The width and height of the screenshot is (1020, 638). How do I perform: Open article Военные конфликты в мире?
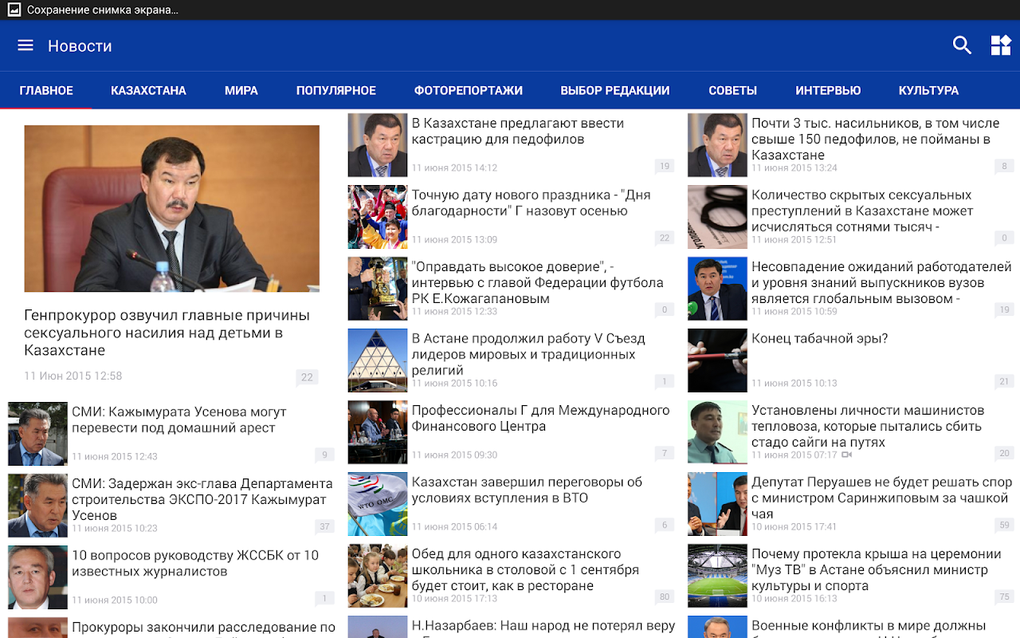tap(868, 626)
